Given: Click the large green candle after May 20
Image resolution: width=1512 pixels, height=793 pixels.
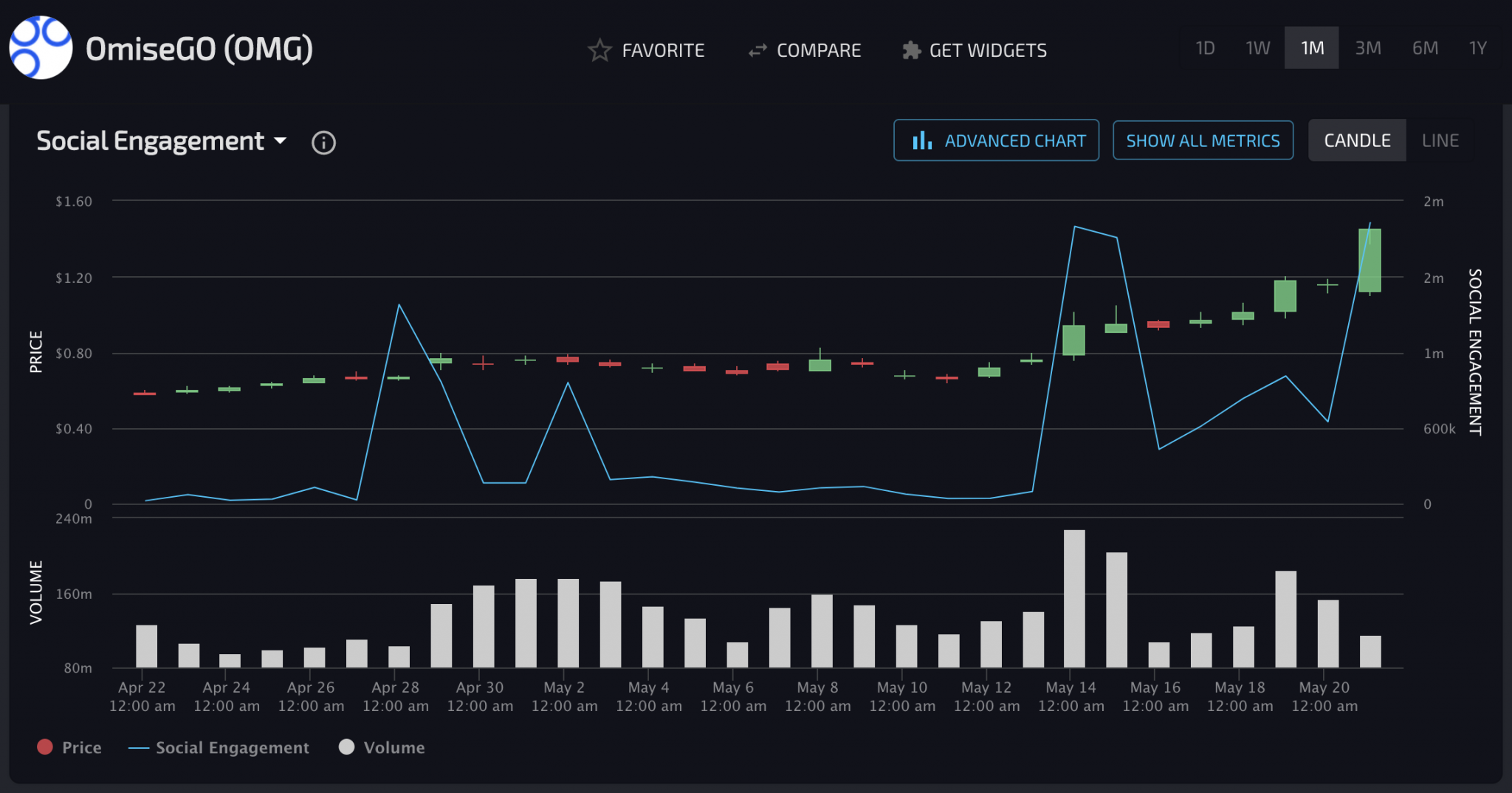Looking at the screenshot, I should 1370,260.
